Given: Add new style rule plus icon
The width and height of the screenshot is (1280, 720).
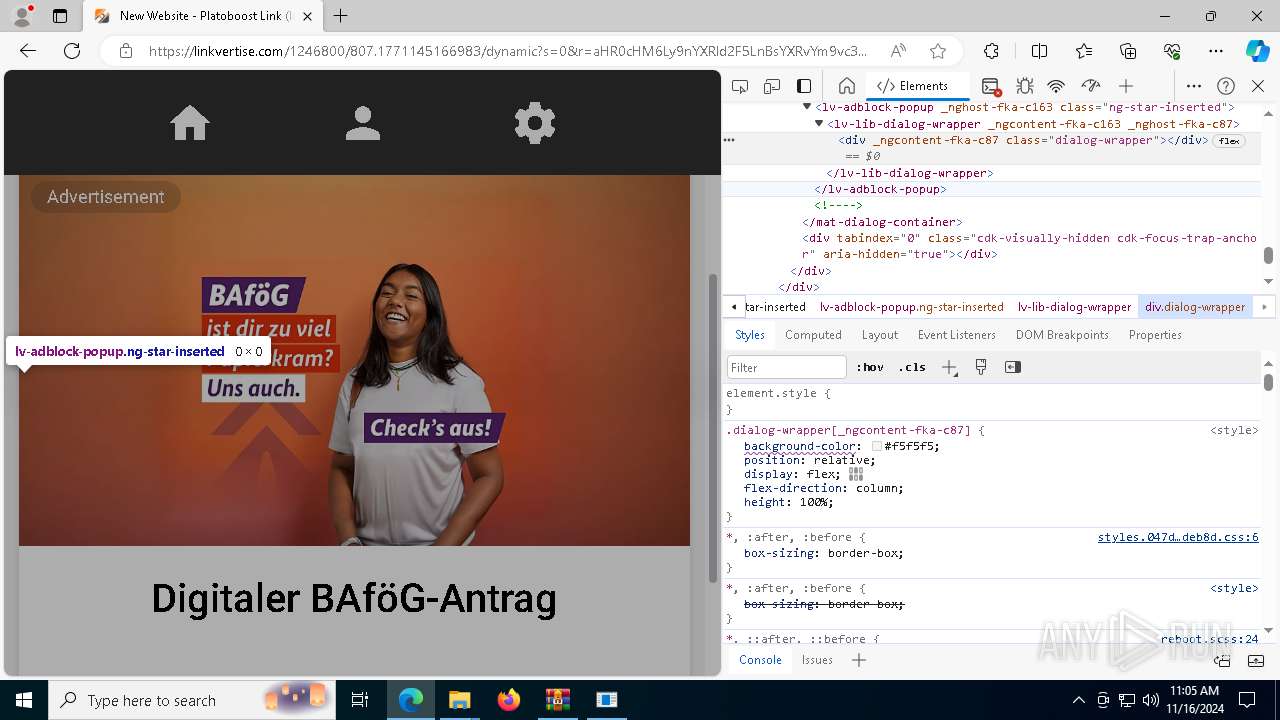Looking at the screenshot, I should (949, 367).
